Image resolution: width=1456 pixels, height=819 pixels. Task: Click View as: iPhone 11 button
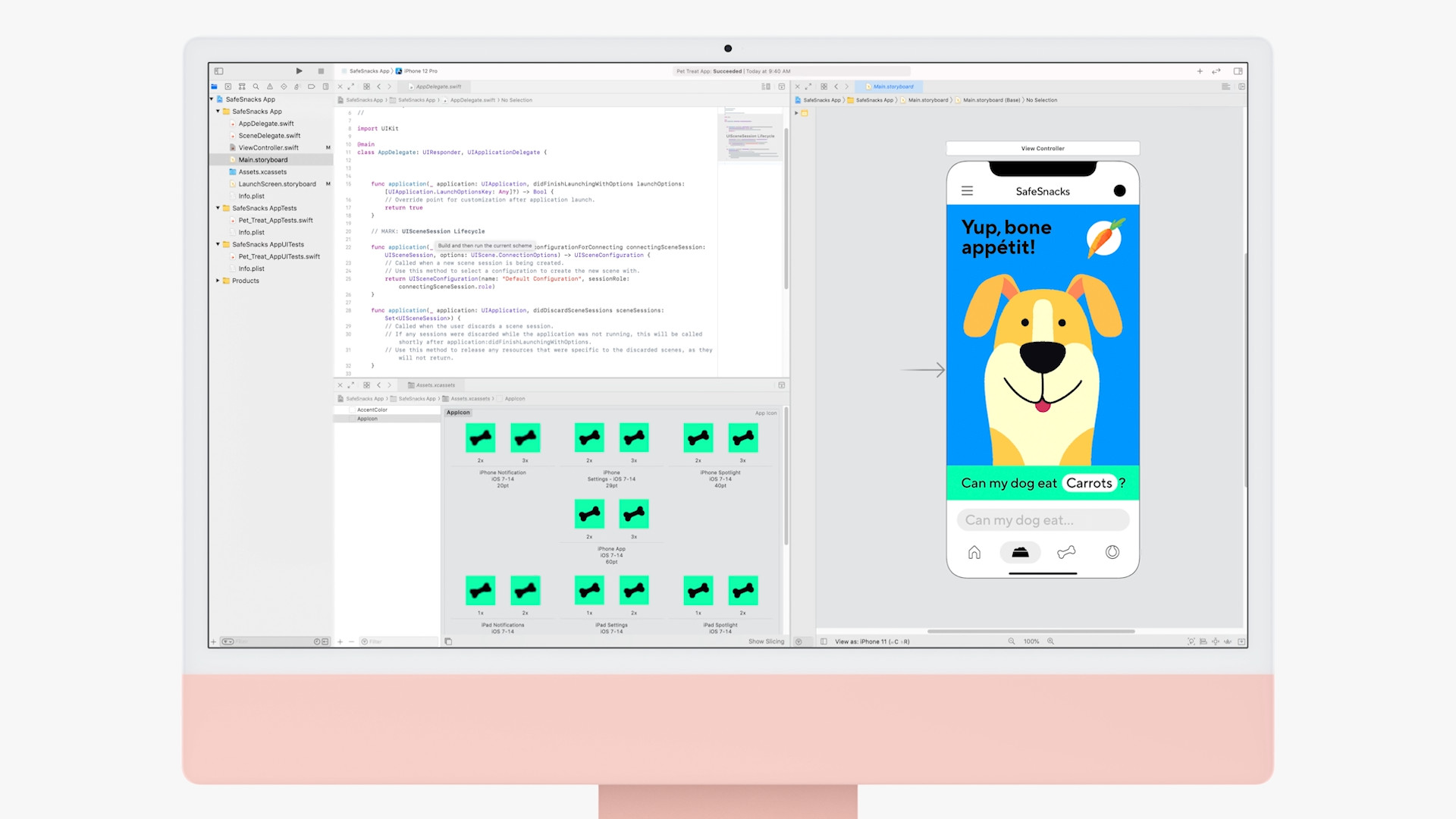(x=871, y=642)
